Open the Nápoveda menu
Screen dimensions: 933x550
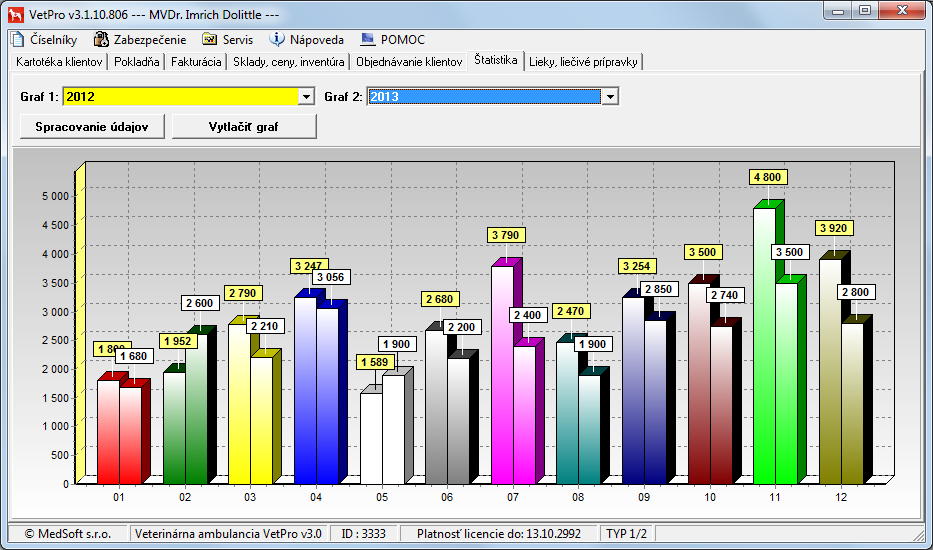point(317,40)
